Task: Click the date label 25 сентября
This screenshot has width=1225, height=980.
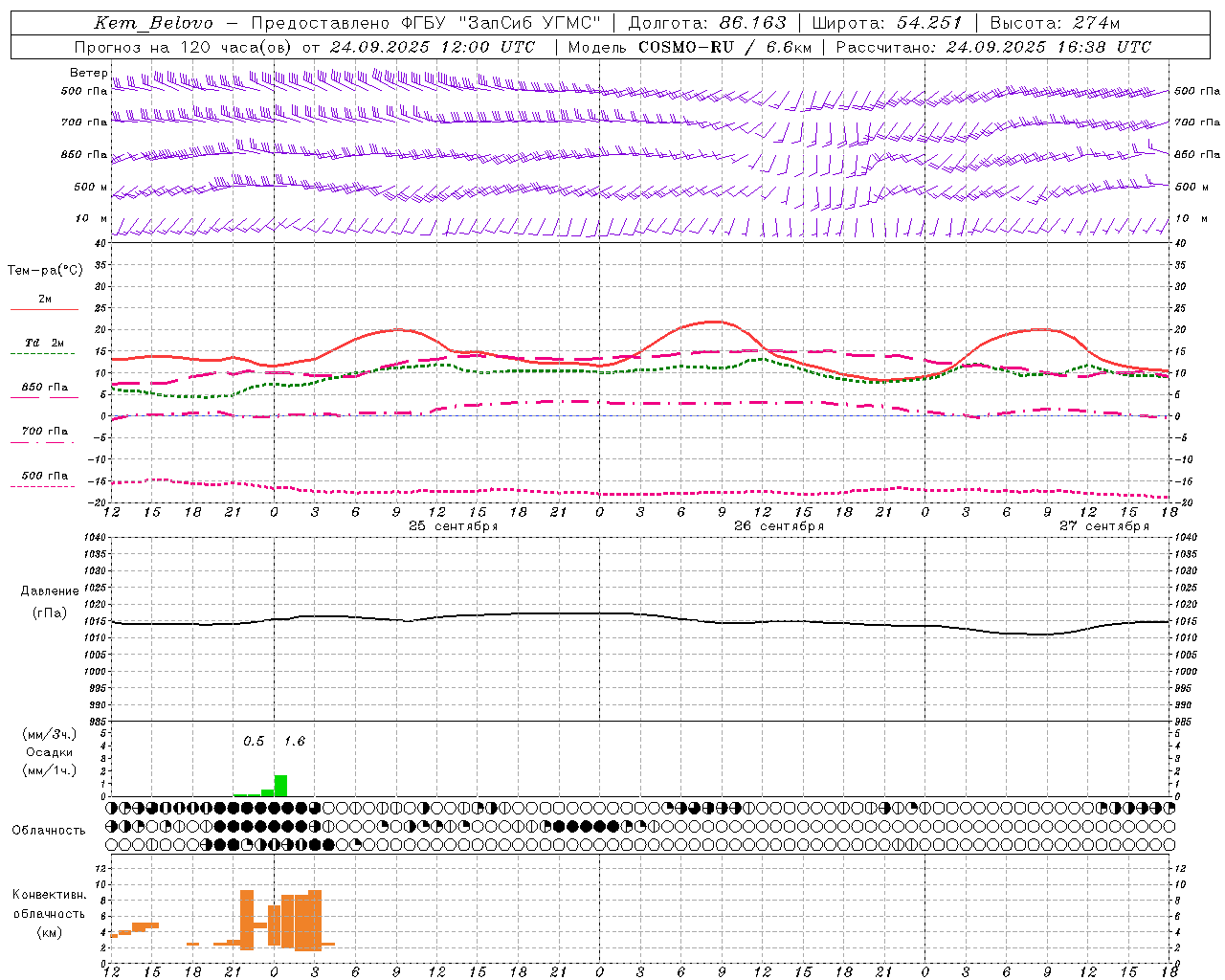Action: click(x=453, y=526)
